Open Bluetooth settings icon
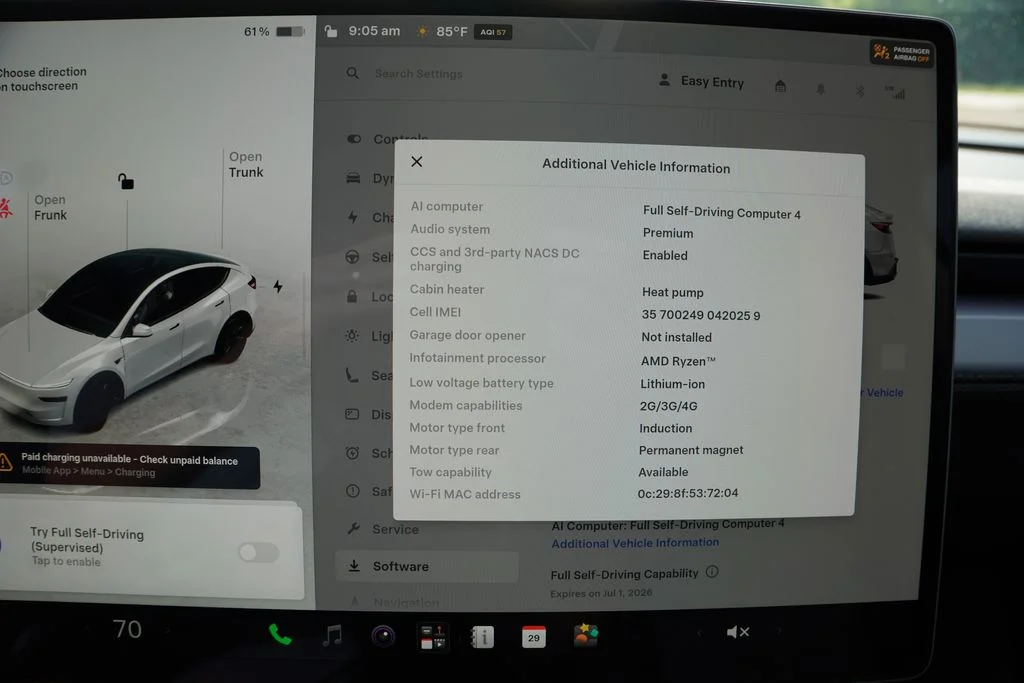This screenshot has width=1024, height=683. tap(860, 91)
